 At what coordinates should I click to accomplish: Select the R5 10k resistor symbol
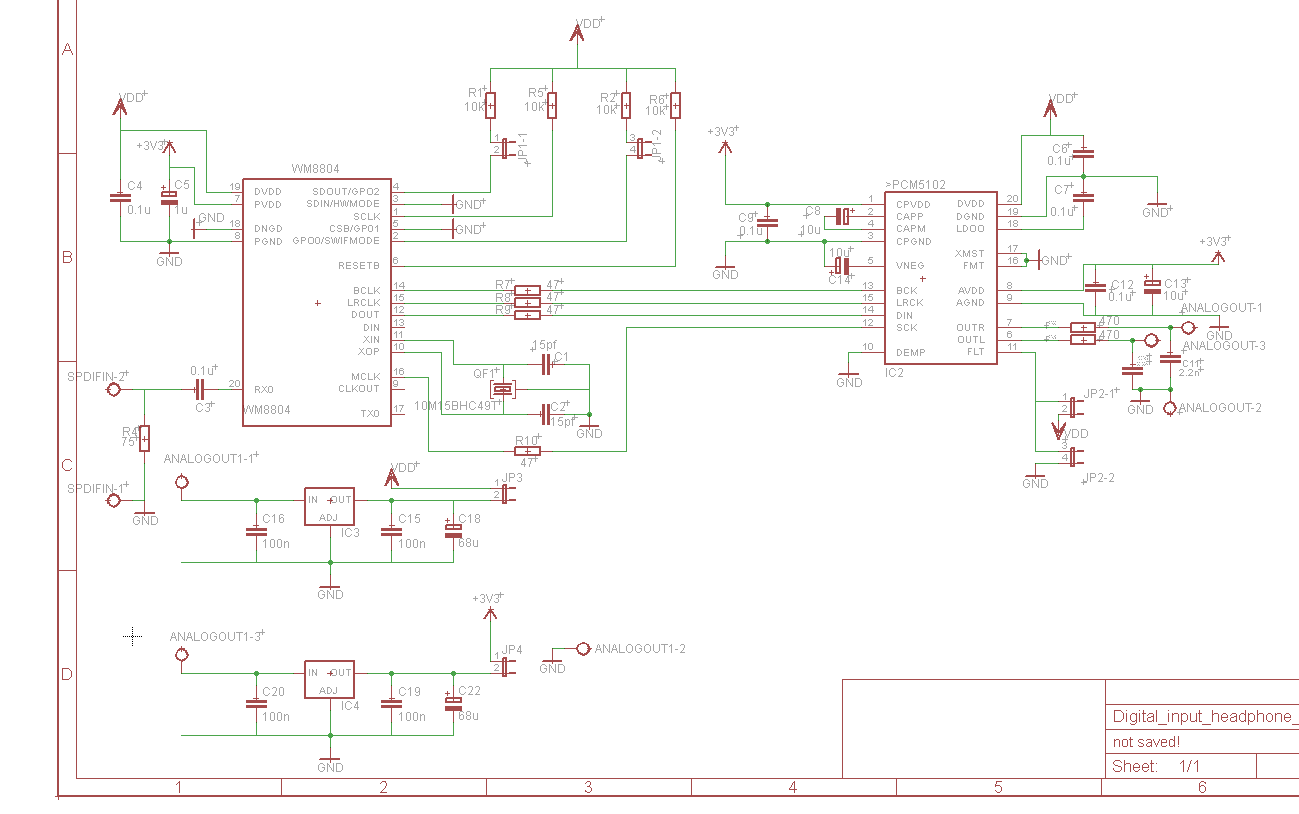pos(551,105)
